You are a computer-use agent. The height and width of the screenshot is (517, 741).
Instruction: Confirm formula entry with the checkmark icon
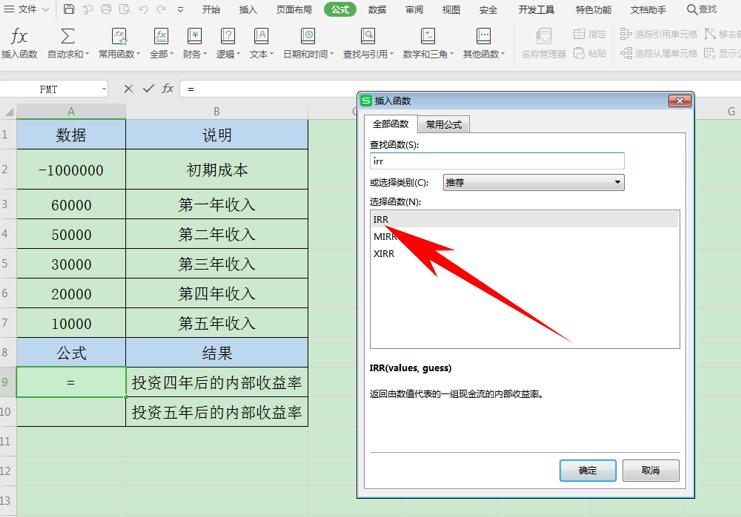148,88
